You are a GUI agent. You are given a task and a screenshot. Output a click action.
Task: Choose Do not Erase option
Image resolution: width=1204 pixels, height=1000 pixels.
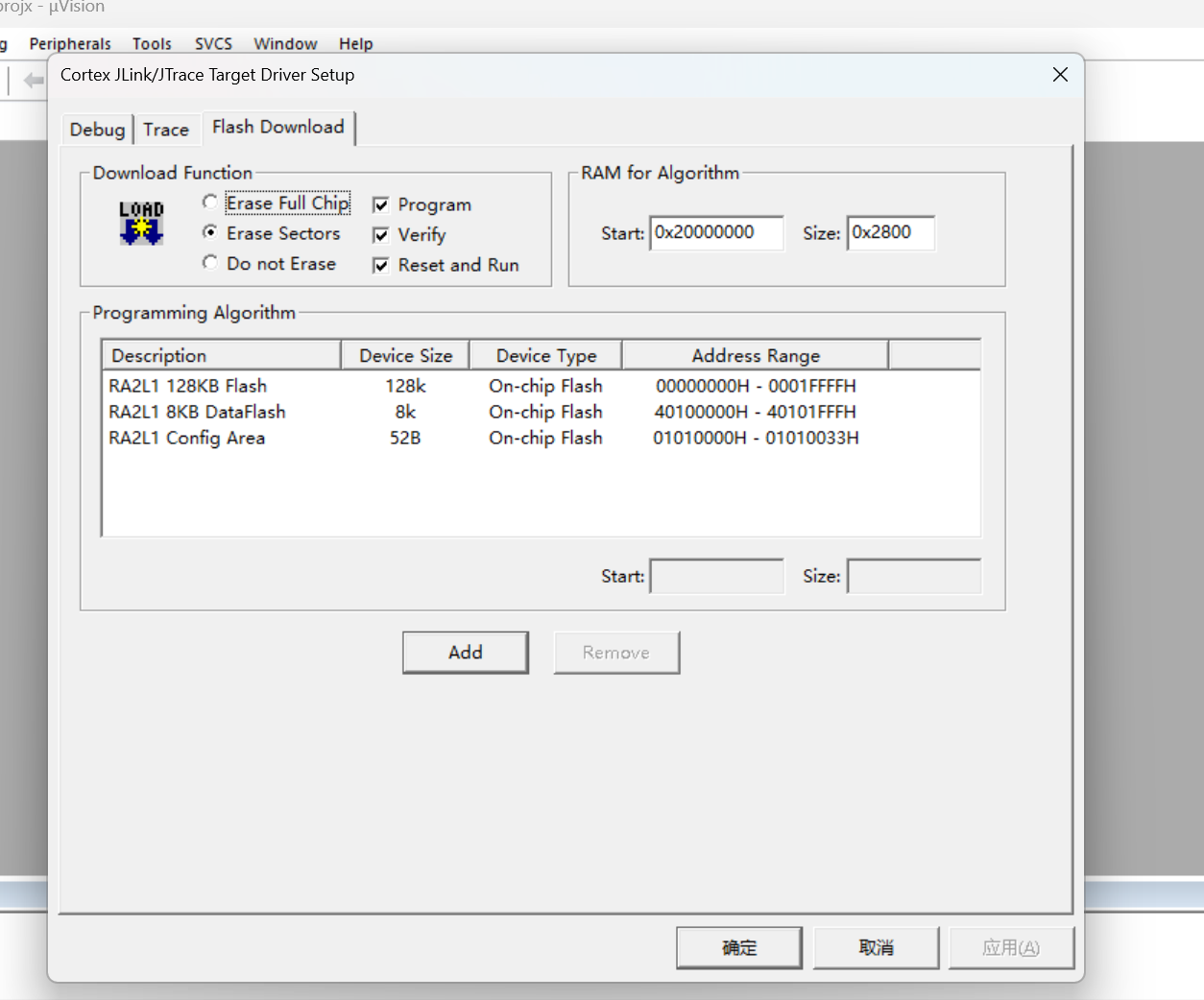coord(210,262)
